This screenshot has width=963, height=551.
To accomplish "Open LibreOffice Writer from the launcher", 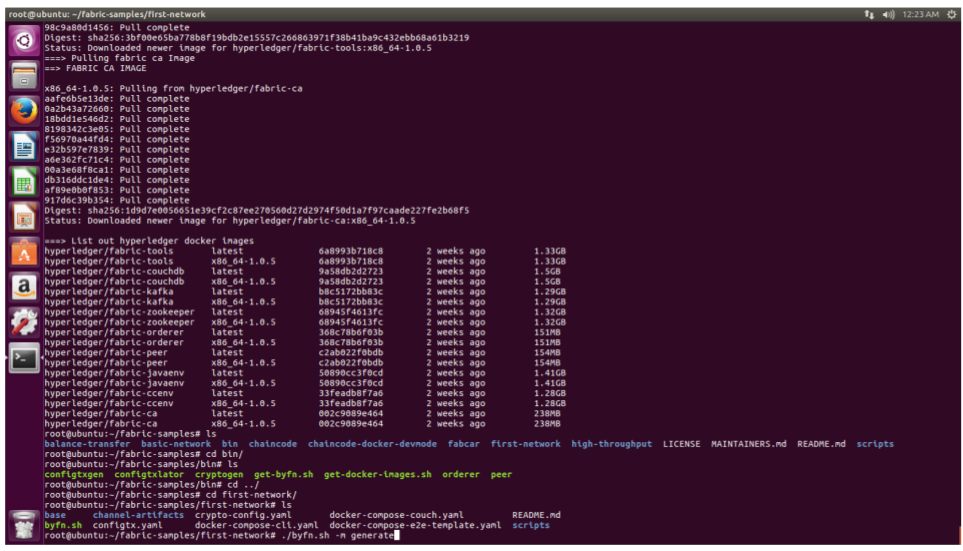I will point(24,147).
